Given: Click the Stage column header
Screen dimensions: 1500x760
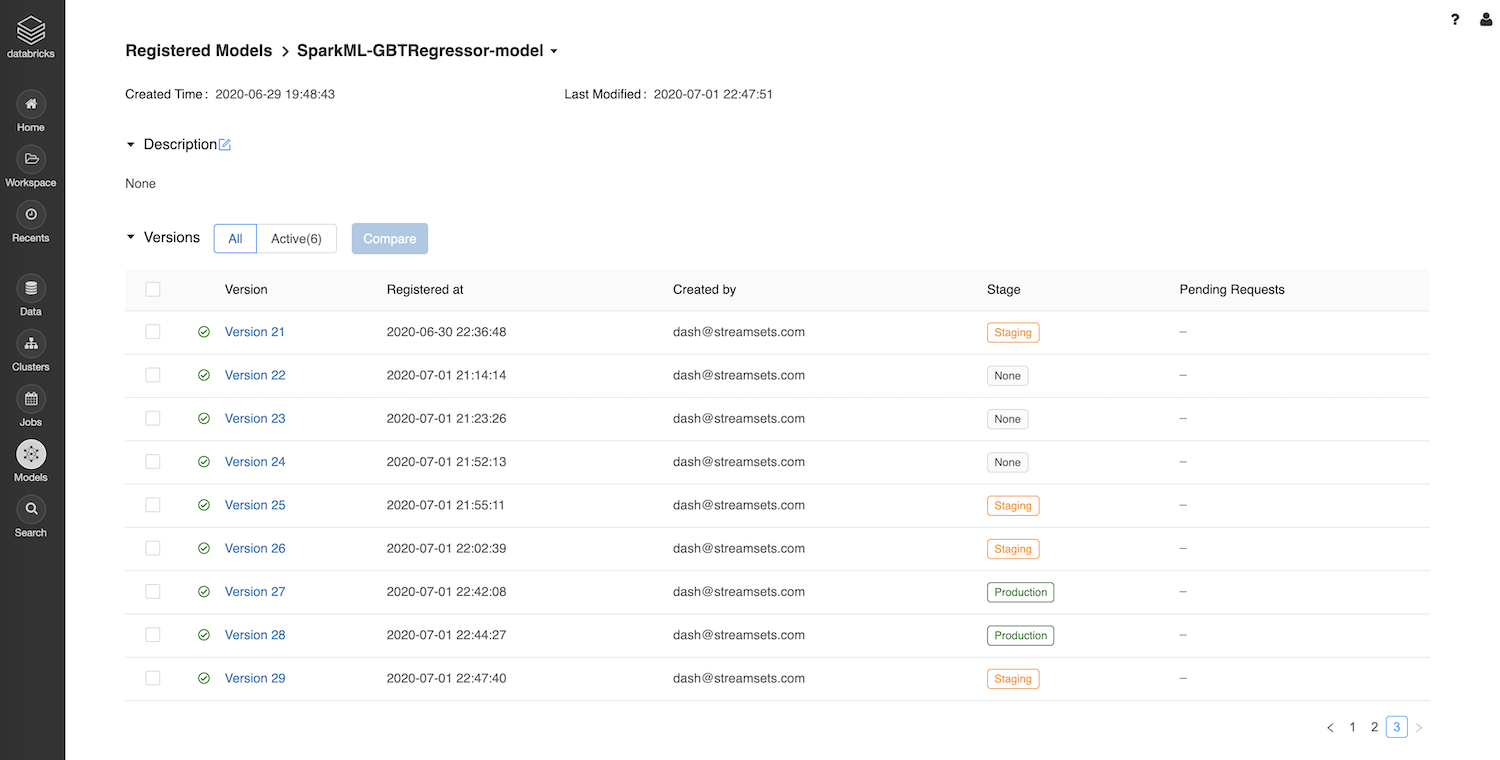Looking at the screenshot, I should click(x=1004, y=290).
